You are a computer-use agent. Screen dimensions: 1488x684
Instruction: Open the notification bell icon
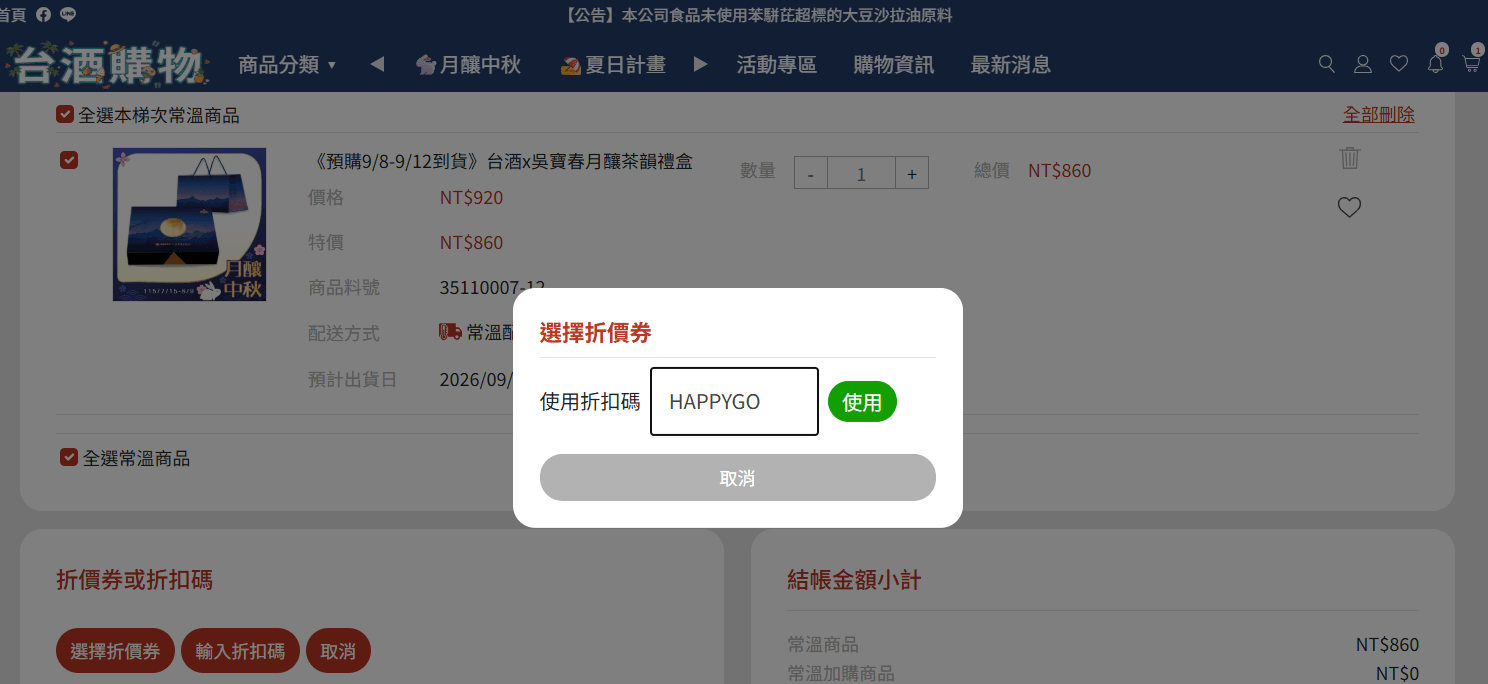tap(1435, 64)
